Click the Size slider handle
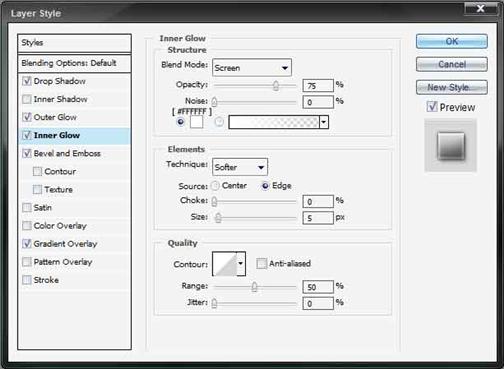This screenshot has height=369, width=504. (218, 218)
